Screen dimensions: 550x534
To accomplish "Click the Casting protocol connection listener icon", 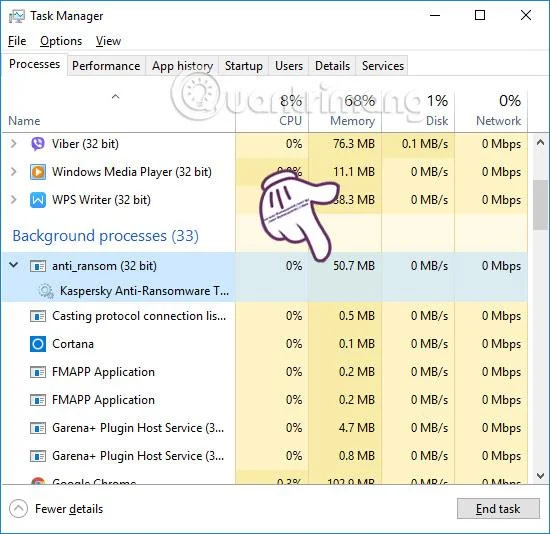I will pyautogui.click(x=38, y=316).
